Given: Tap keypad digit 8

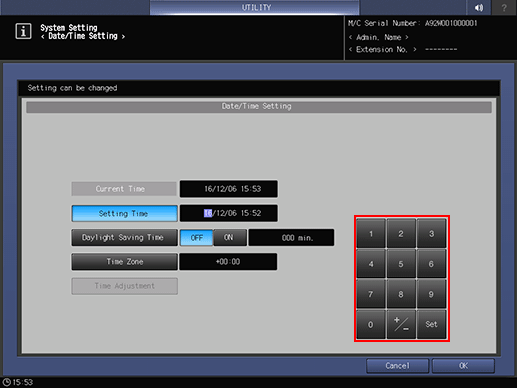Looking at the screenshot, I should click(401, 294).
